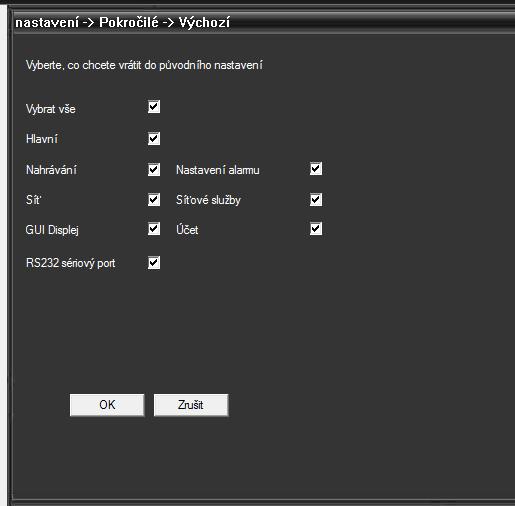Toggle the 'Síť' checkbox
The width and height of the screenshot is (515, 506).
click(x=154, y=200)
